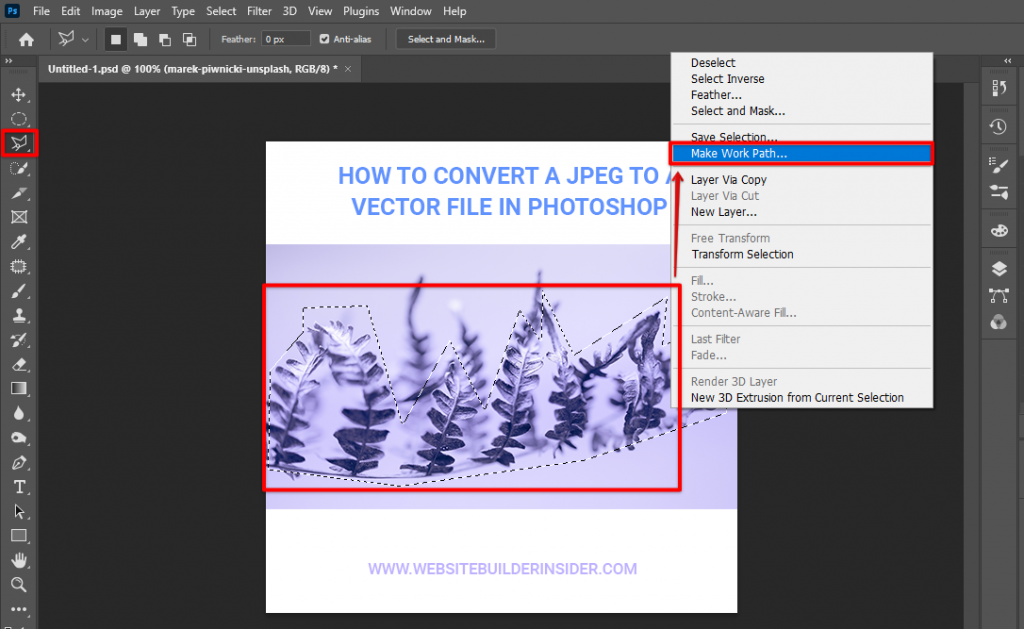Click inside the Feather value field
Viewport: 1024px width, 629px height.
[286, 39]
